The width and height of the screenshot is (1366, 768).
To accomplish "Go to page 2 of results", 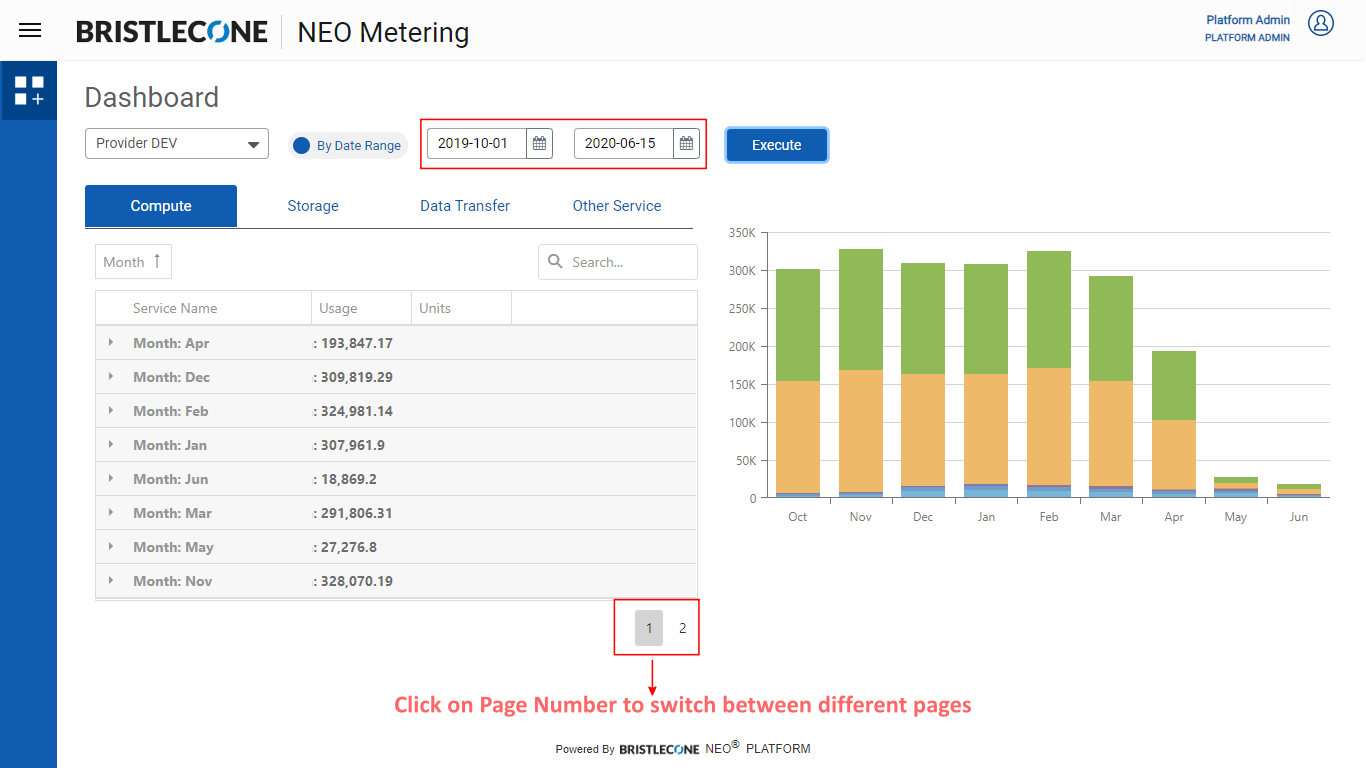I will point(683,628).
